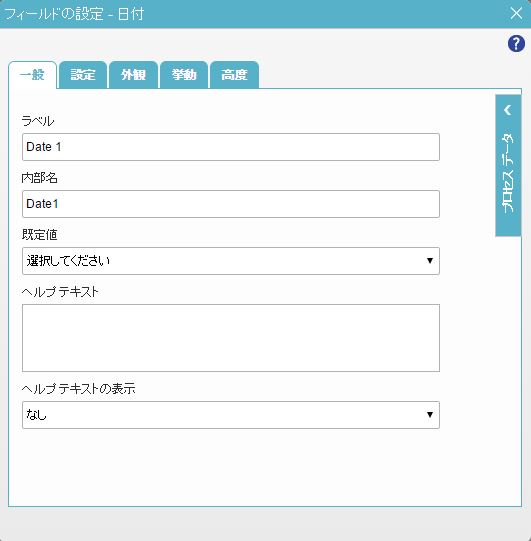Show the 高度 tab
Image resolution: width=531 pixels, height=541 pixels.
pyautogui.click(x=234, y=75)
